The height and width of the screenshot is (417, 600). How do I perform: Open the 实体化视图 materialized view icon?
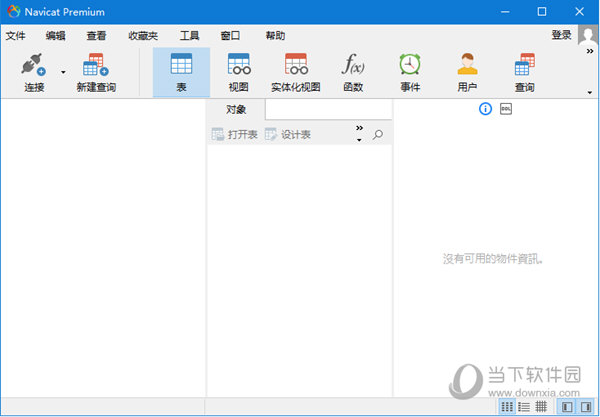click(296, 64)
